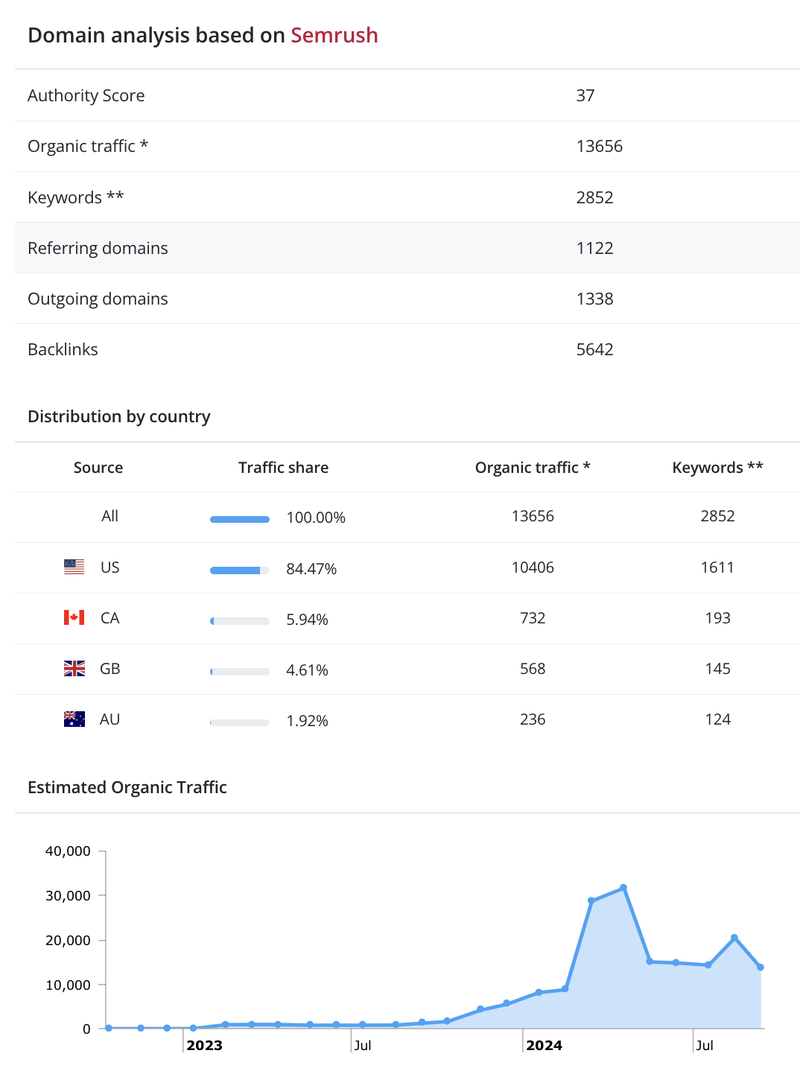This screenshot has width=800, height=1065.
Task: Click the Australia flag icon
Action: tap(74, 719)
